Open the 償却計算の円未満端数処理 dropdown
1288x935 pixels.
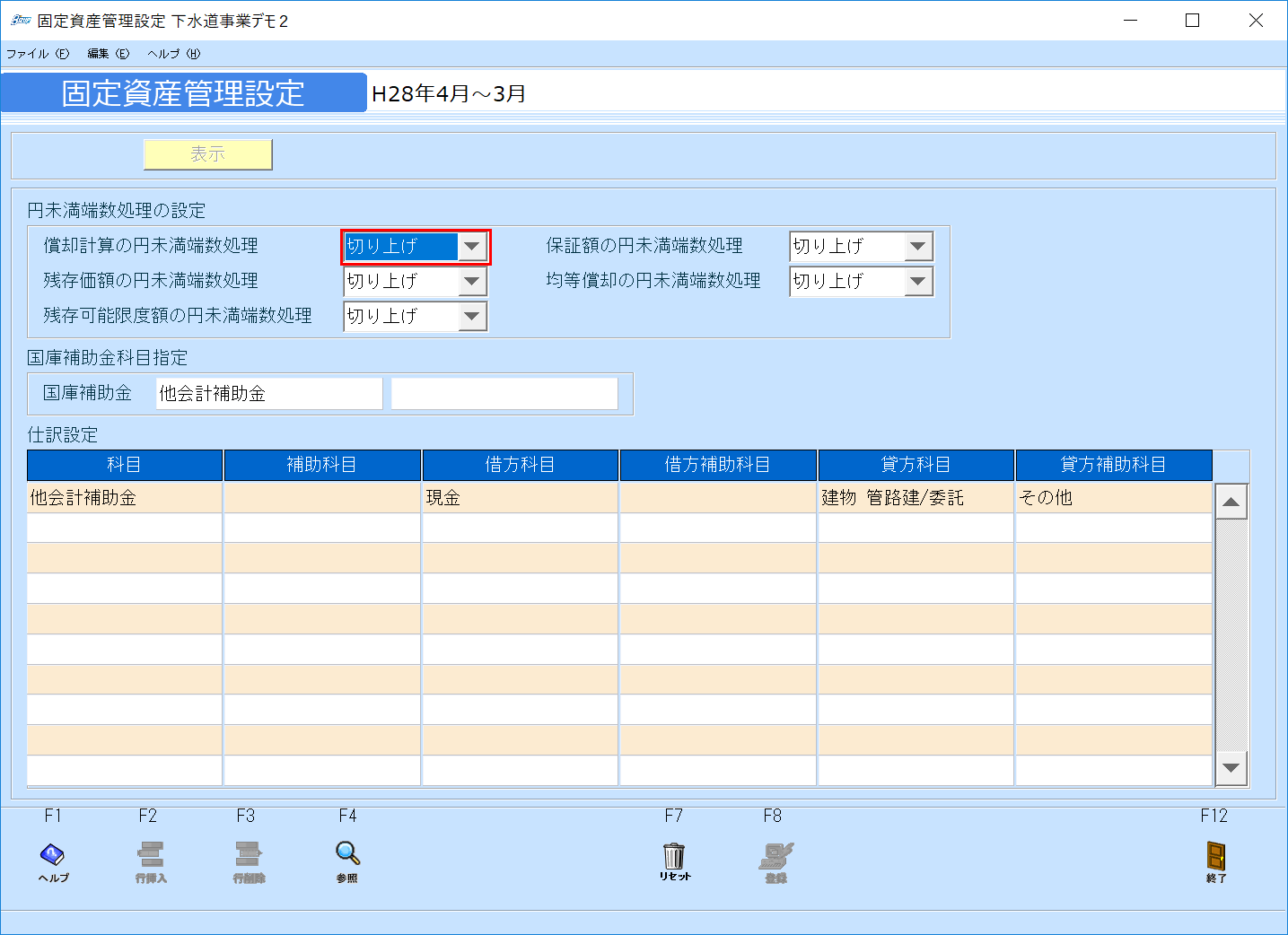(x=473, y=246)
